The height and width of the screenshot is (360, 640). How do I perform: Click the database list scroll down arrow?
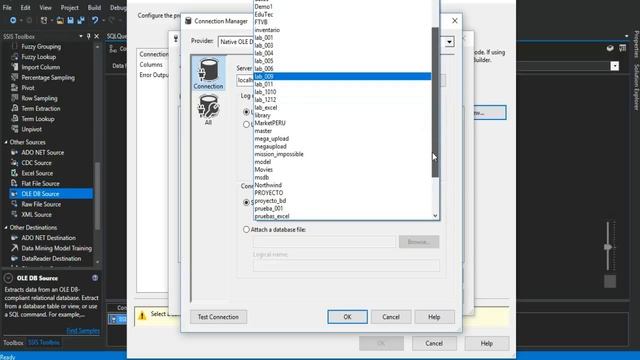(435, 216)
